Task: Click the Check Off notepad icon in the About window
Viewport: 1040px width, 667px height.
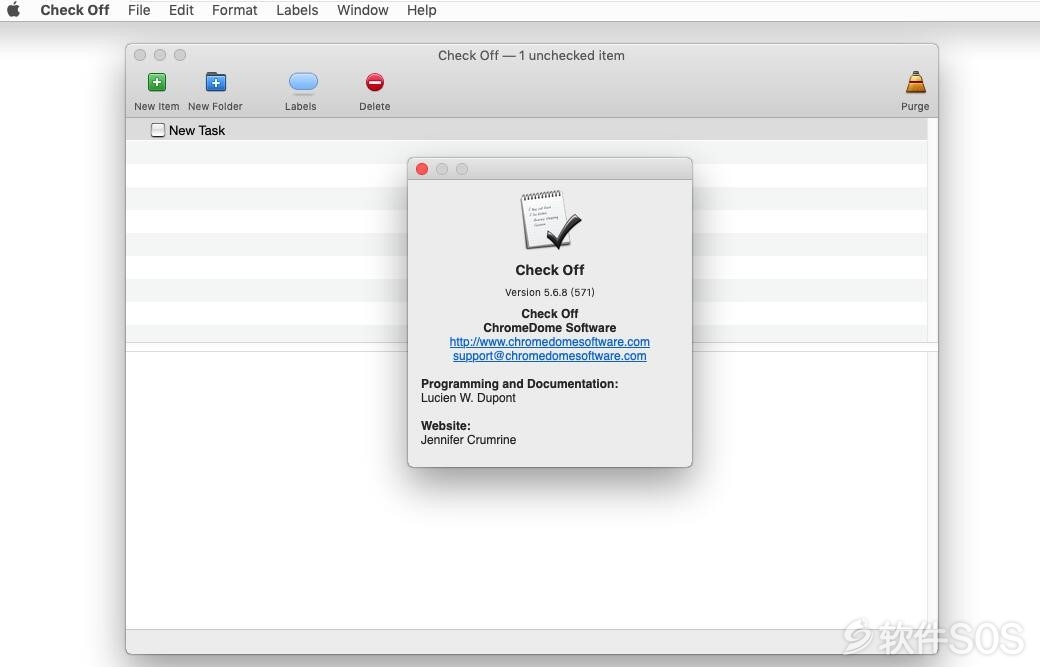Action: (550, 219)
